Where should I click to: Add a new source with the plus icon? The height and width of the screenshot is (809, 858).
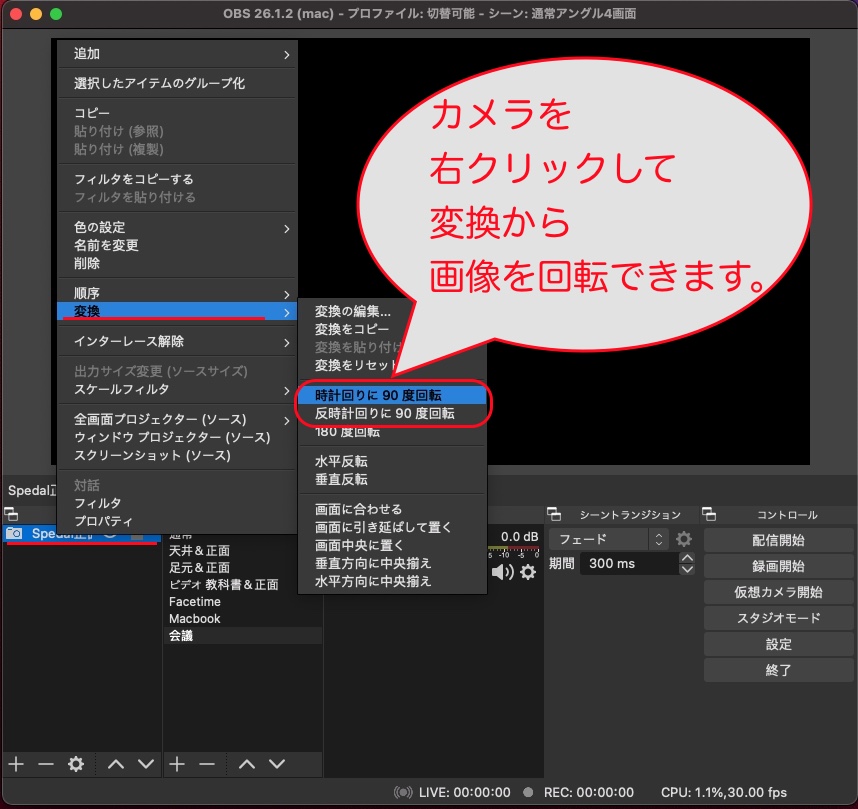[15, 764]
